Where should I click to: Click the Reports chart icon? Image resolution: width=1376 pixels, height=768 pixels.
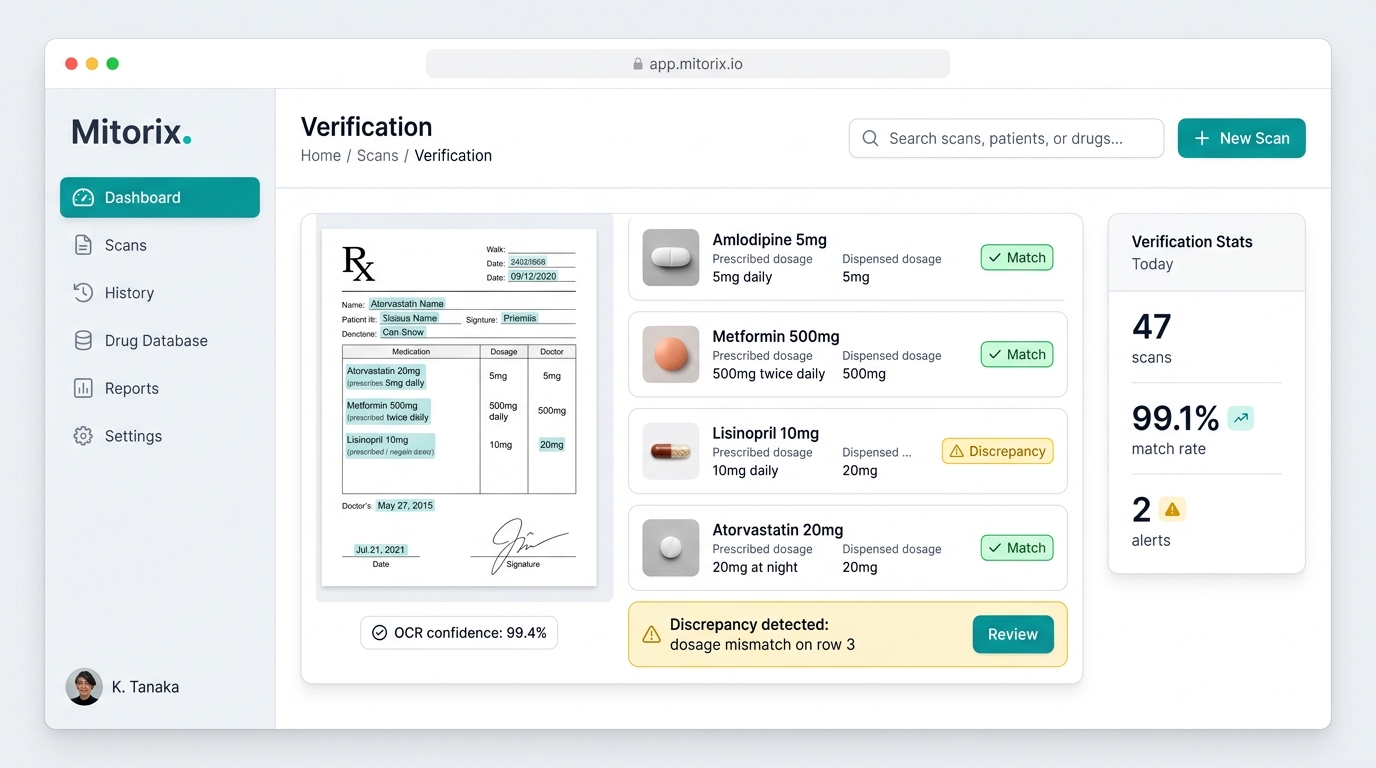[x=84, y=389]
